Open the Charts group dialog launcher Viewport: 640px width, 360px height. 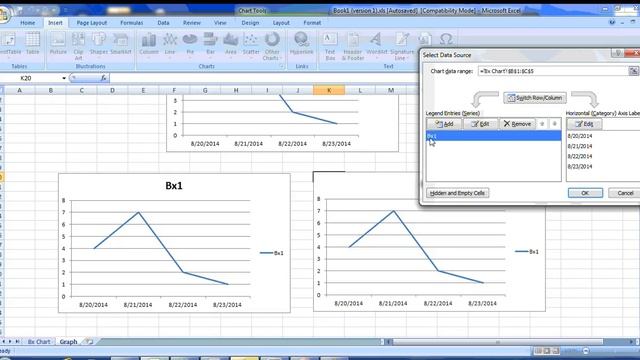pyautogui.click(x=282, y=66)
